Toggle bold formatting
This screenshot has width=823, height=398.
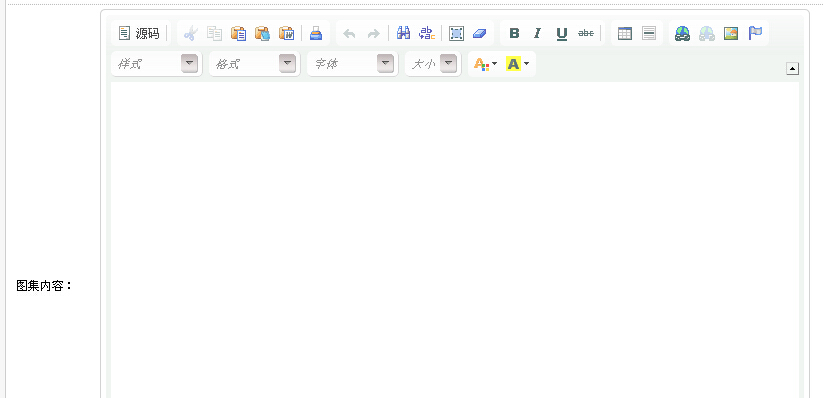click(514, 34)
